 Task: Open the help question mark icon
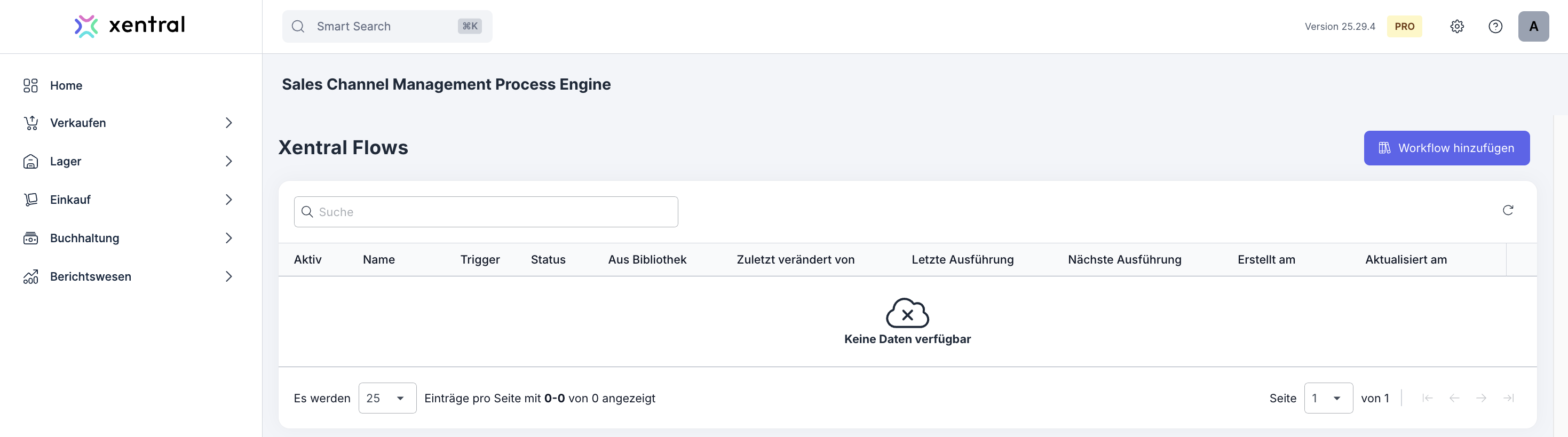click(x=1495, y=26)
